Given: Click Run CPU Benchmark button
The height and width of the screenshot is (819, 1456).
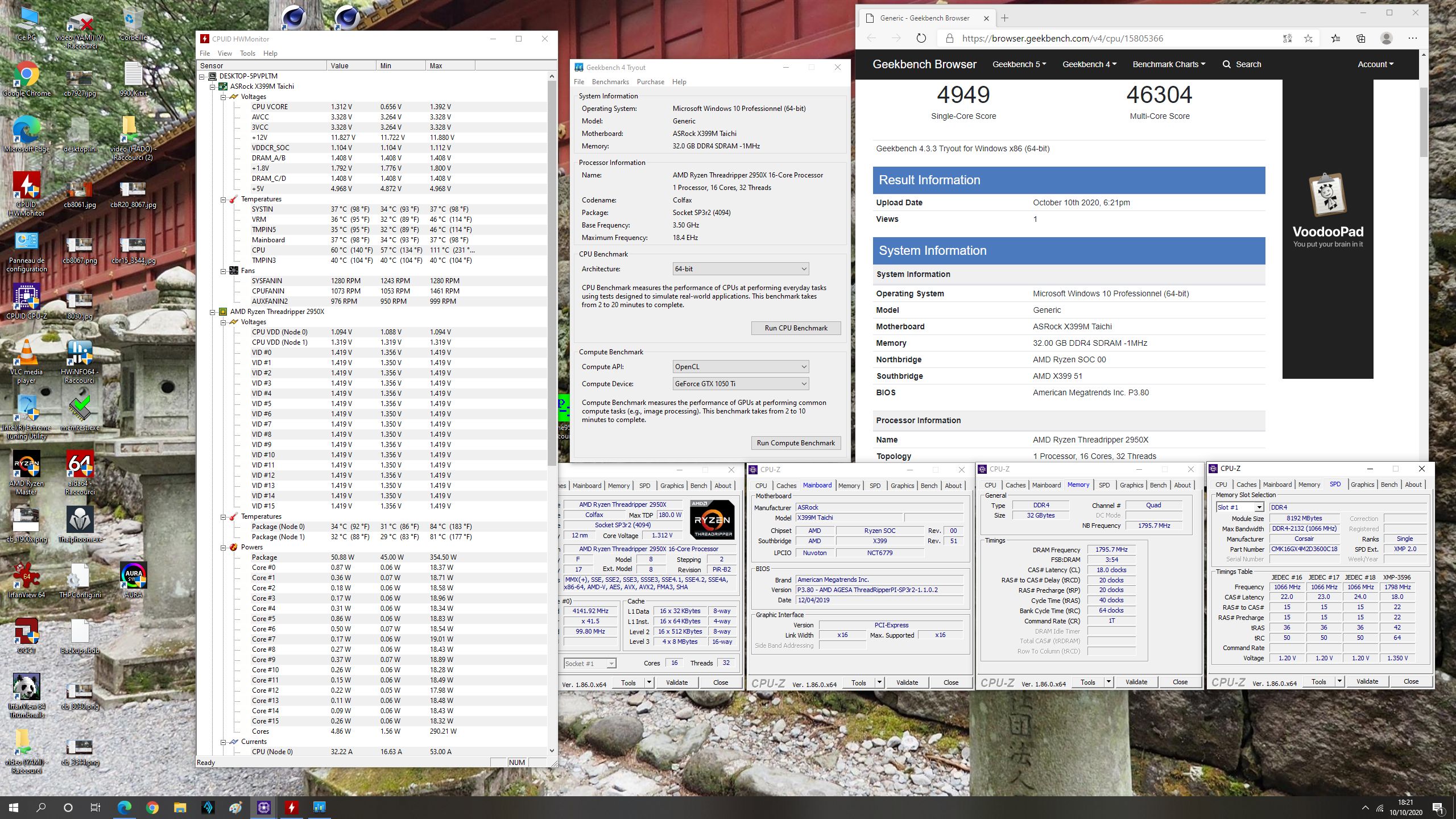Looking at the screenshot, I should (796, 328).
